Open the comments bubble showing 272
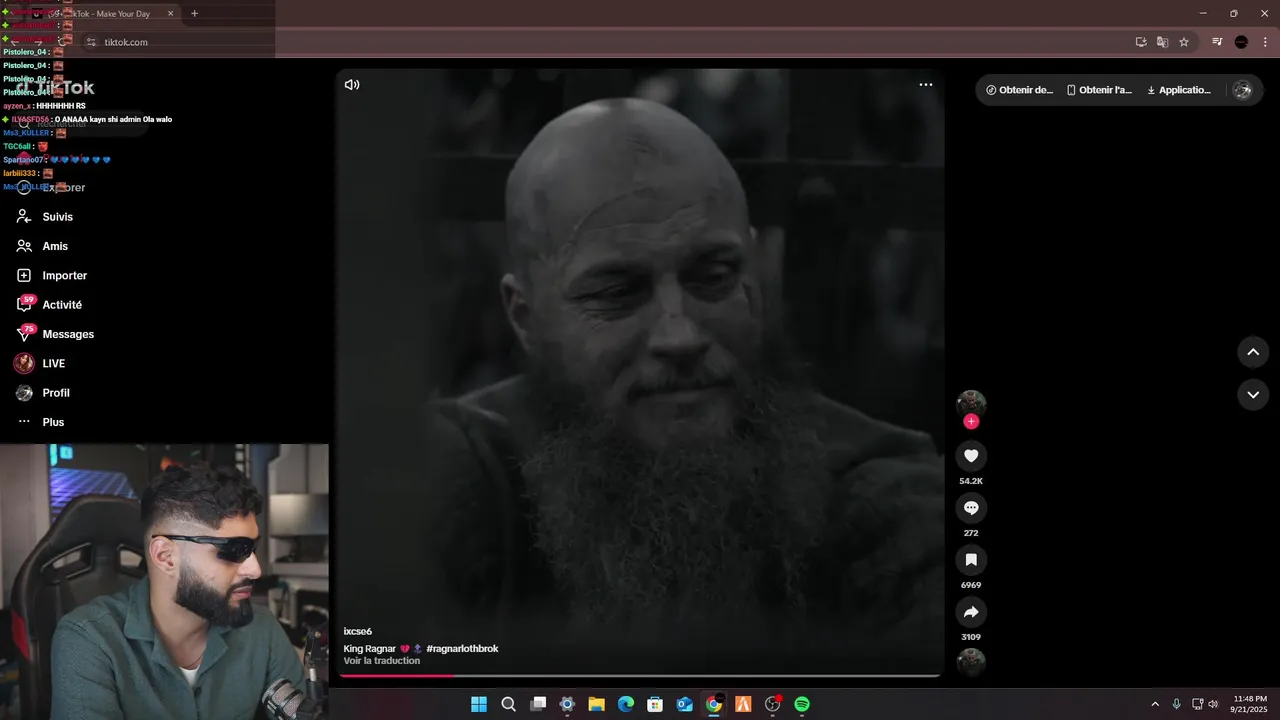This screenshot has width=1280, height=720. point(971,508)
